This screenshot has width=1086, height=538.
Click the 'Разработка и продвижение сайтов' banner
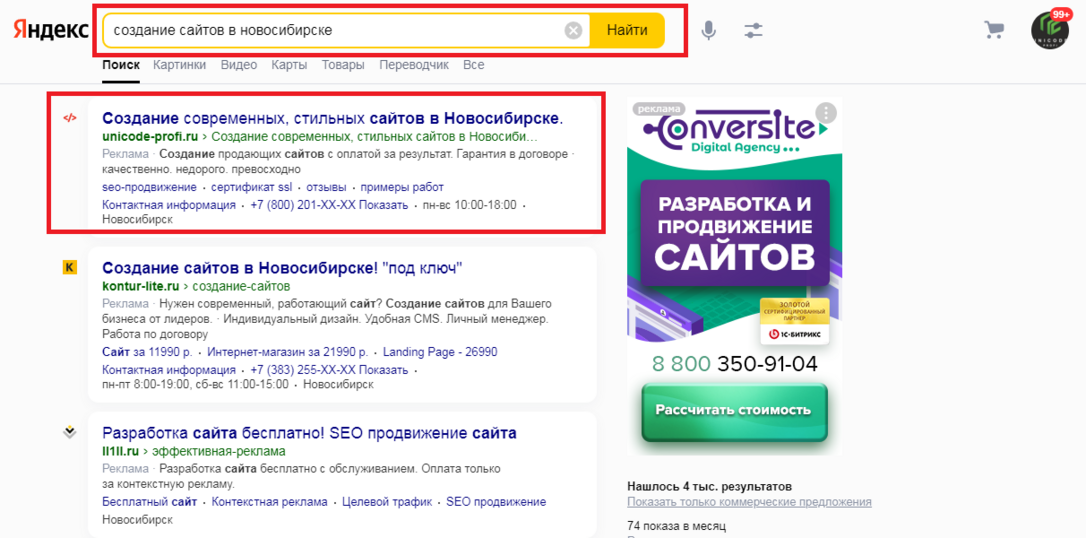tap(734, 234)
